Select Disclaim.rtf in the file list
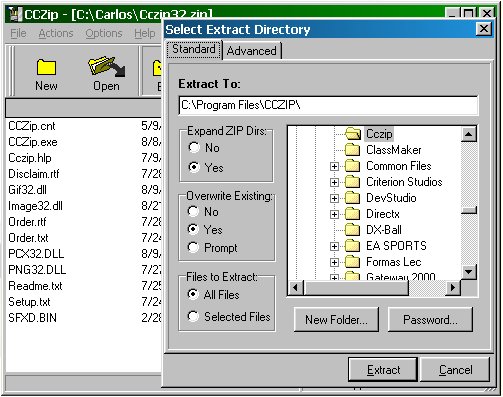 34,174
